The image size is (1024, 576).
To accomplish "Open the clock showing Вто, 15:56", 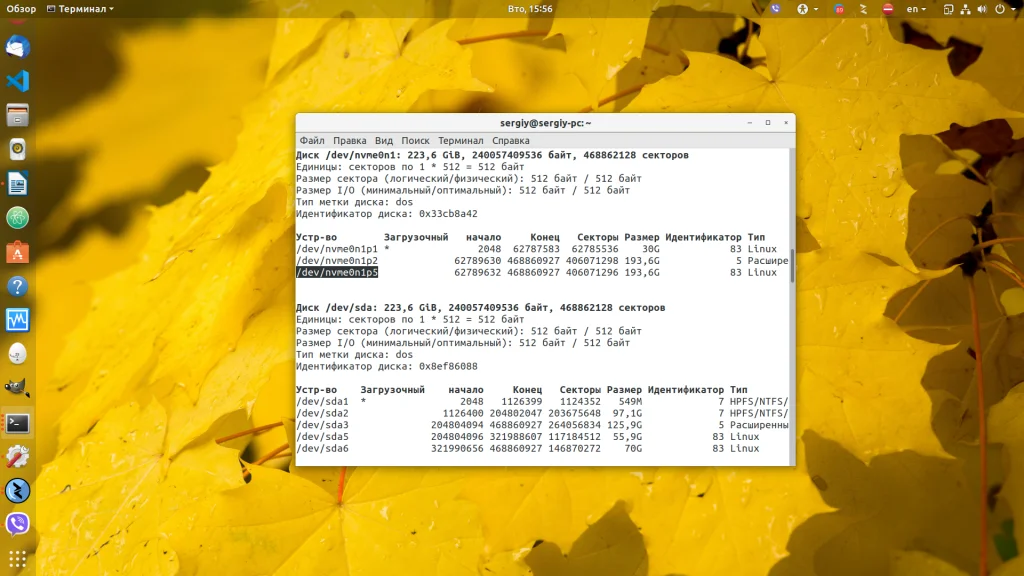I will [530, 9].
